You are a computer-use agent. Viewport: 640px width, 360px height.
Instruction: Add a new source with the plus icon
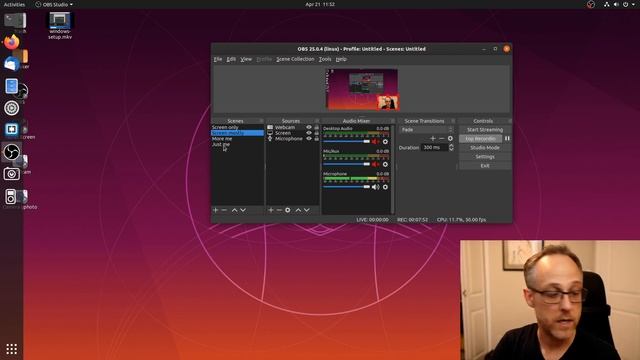tap(271, 210)
